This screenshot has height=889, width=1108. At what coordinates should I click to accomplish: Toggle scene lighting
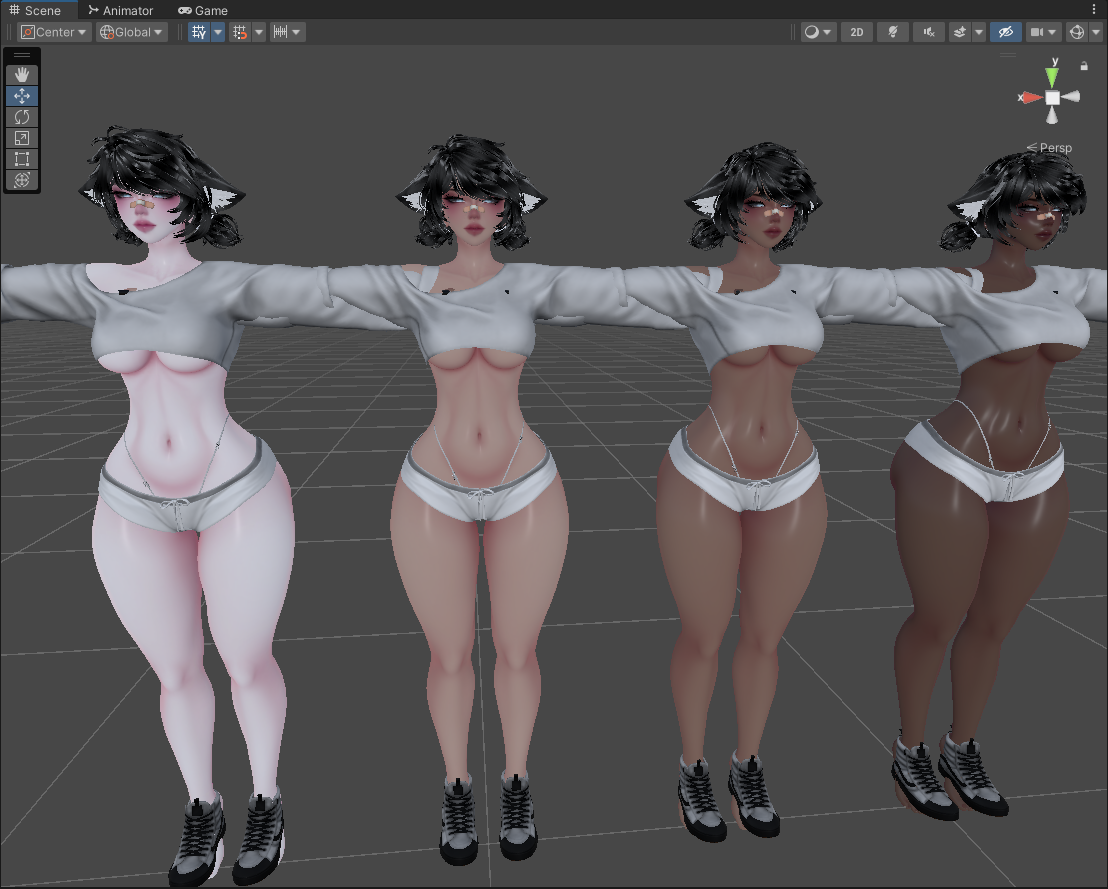coord(893,32)
